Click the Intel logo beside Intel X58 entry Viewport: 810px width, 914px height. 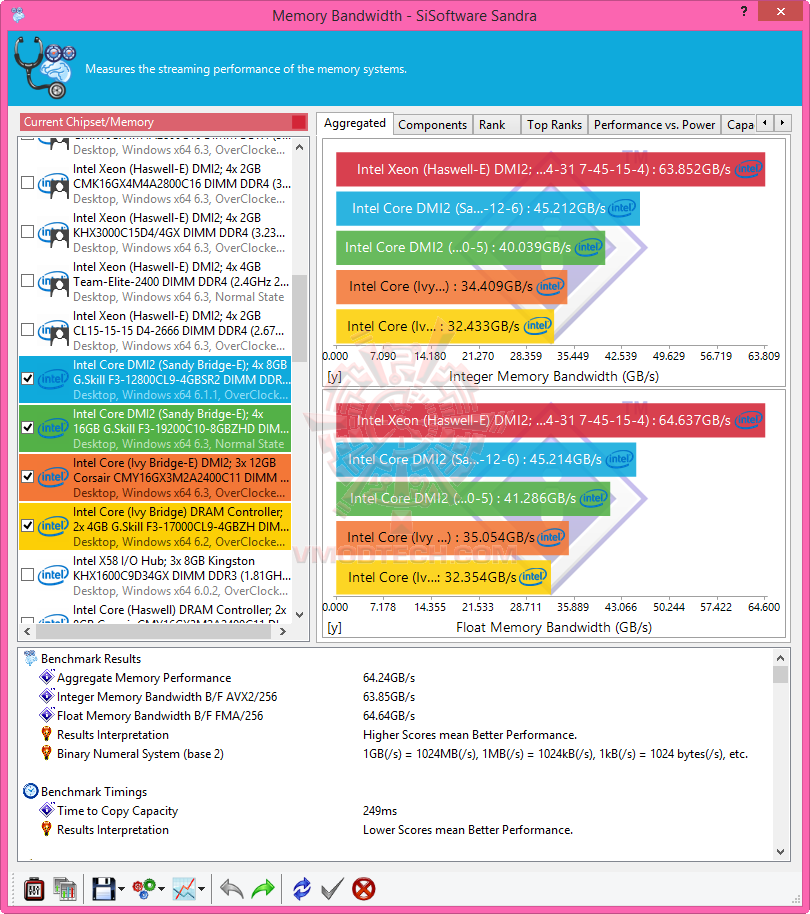pos(53,575)
